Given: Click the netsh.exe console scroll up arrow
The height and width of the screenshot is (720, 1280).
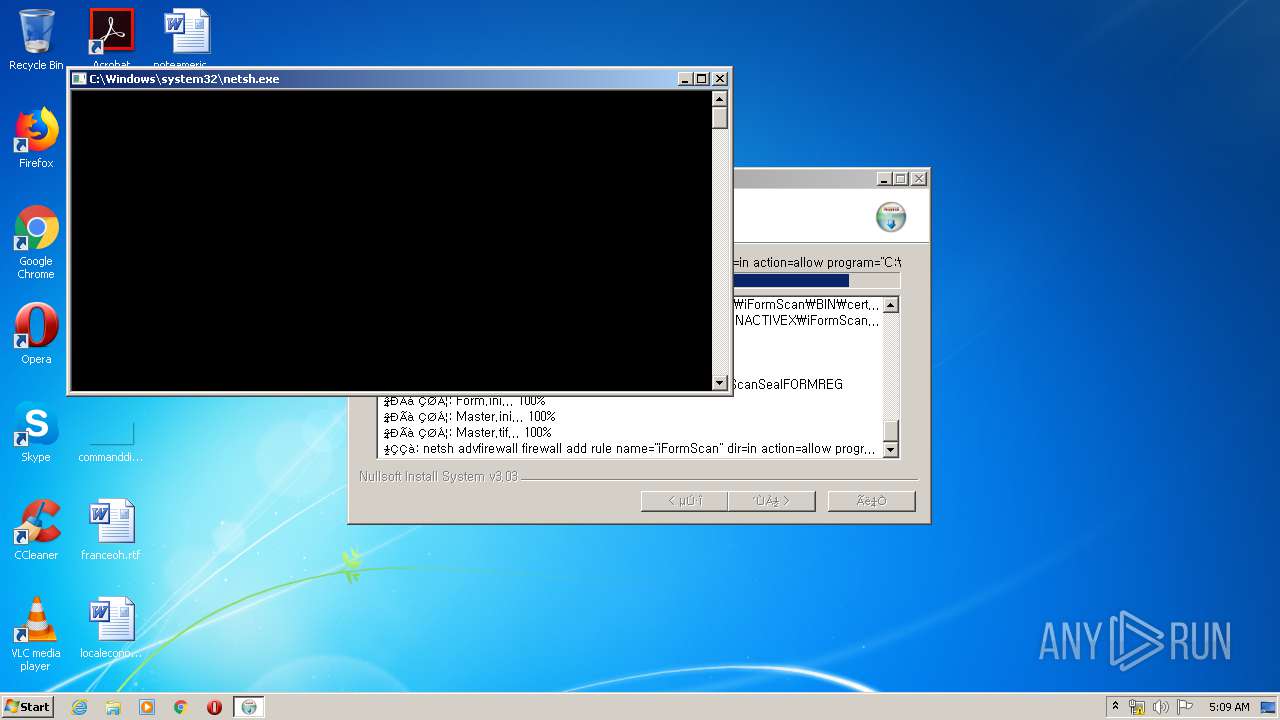Looking at the screenshot, I should (x=719, y=98).
